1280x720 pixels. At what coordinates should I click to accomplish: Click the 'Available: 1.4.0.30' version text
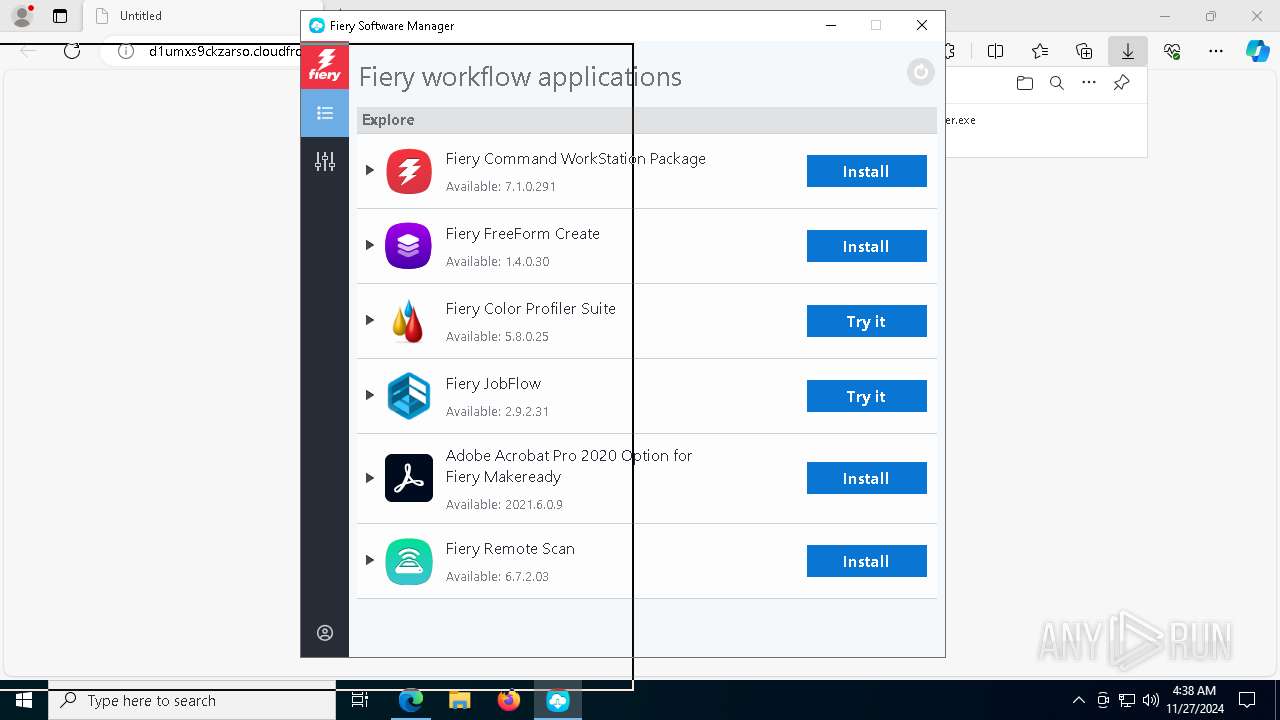(498, 262)
